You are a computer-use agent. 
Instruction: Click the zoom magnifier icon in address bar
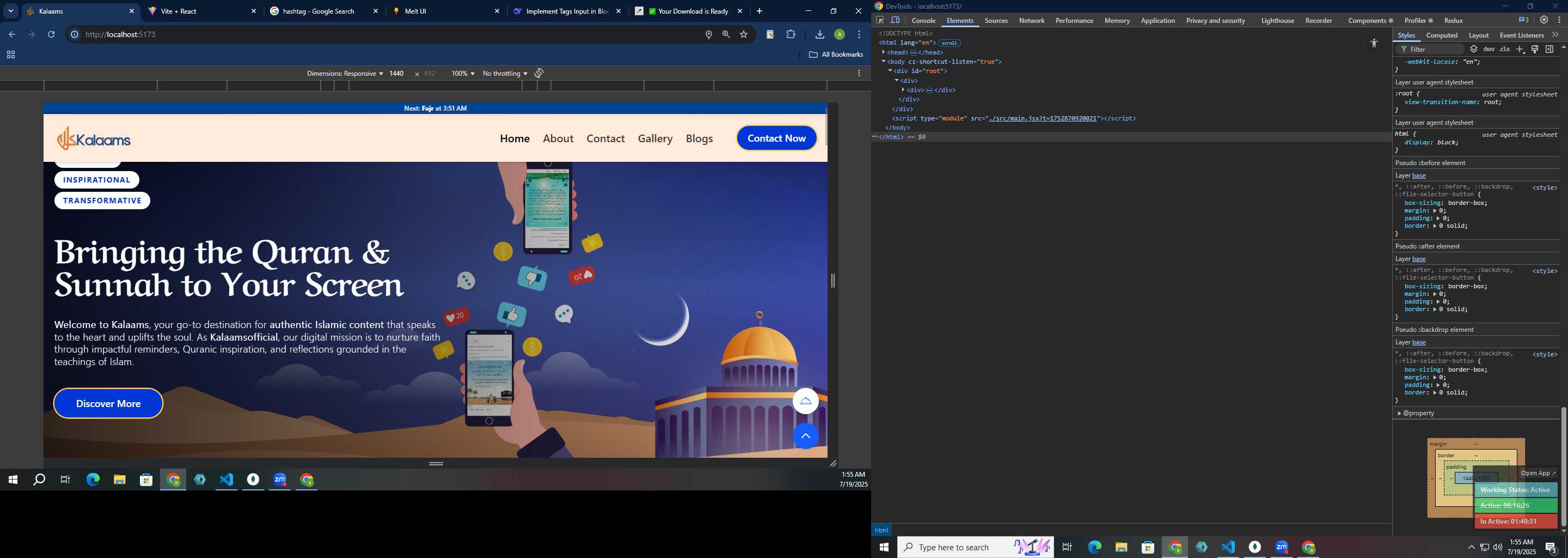pos(726,35)
